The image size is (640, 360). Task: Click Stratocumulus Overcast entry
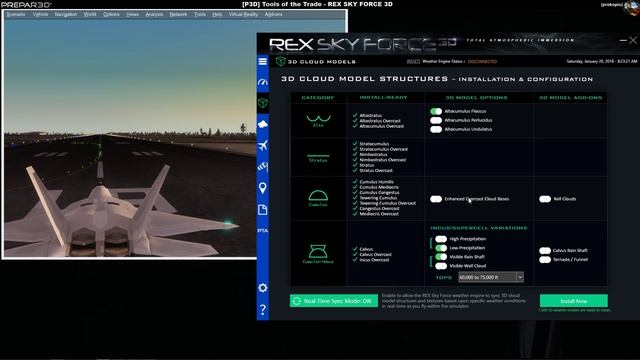tap(384, 149)
